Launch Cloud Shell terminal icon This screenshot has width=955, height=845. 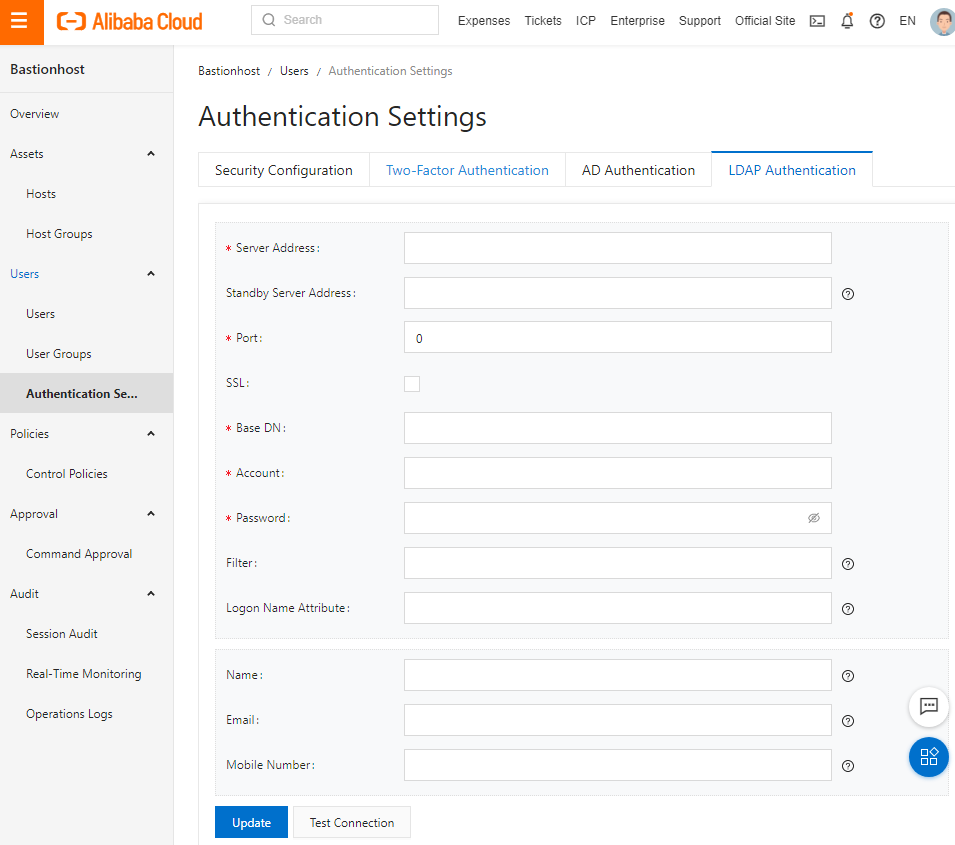(817, 21)
